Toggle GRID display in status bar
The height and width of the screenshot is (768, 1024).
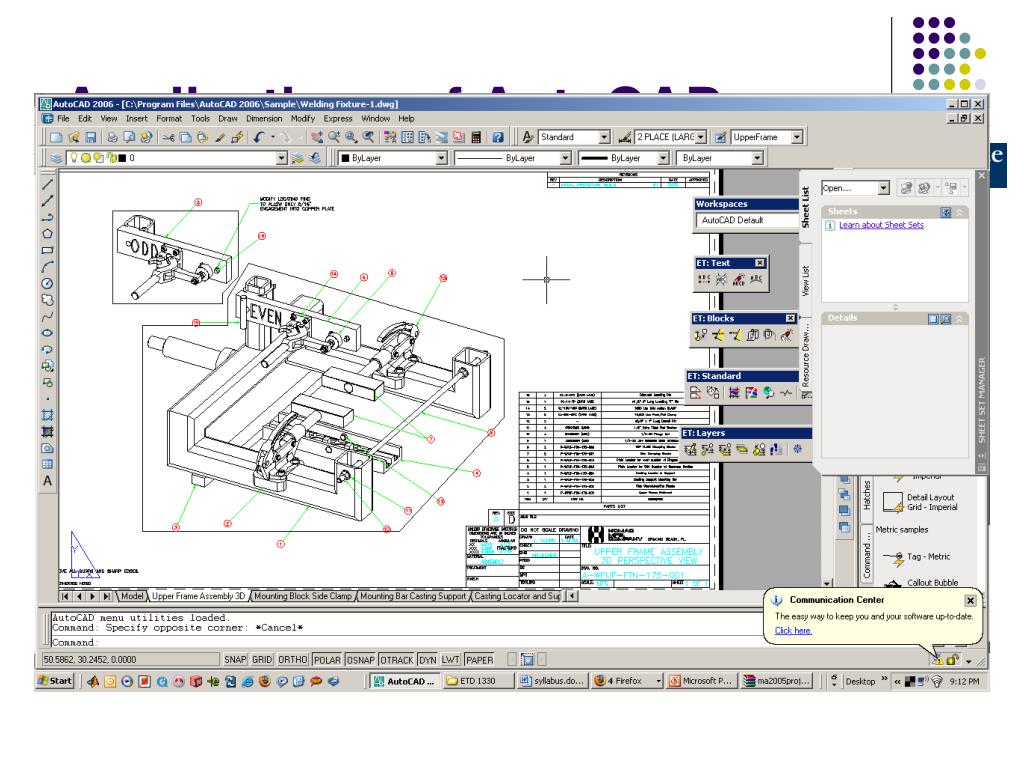tap(262, 660)
